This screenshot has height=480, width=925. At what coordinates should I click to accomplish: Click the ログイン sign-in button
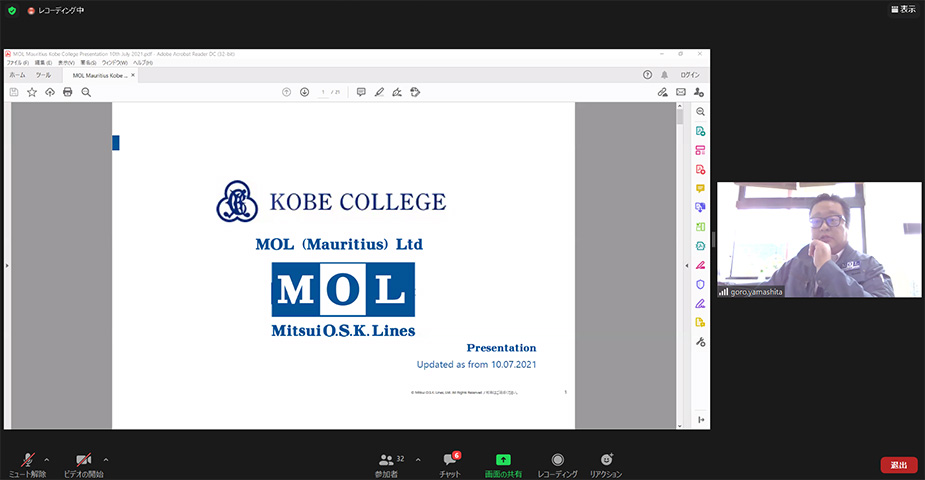coord(690,75)
